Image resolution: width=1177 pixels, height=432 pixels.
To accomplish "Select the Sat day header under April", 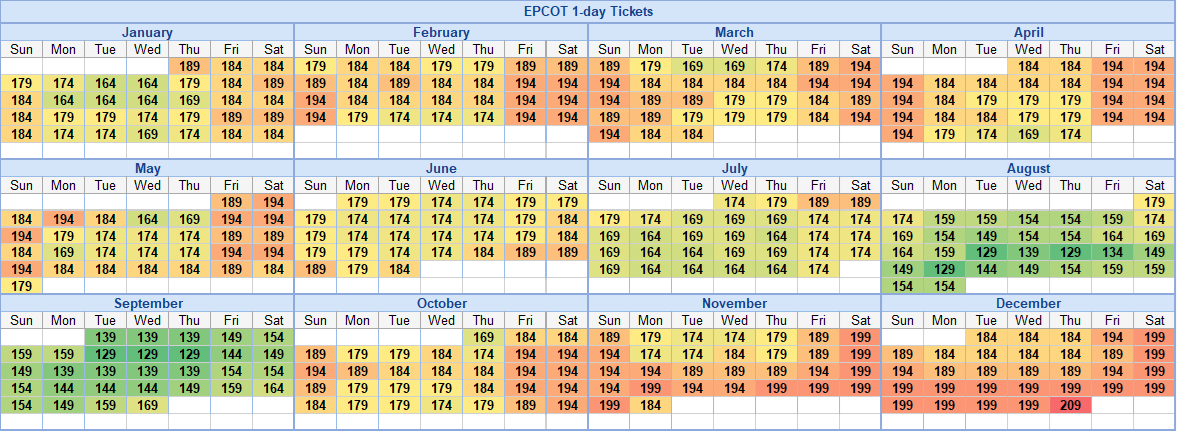I will coord(1155,49).
